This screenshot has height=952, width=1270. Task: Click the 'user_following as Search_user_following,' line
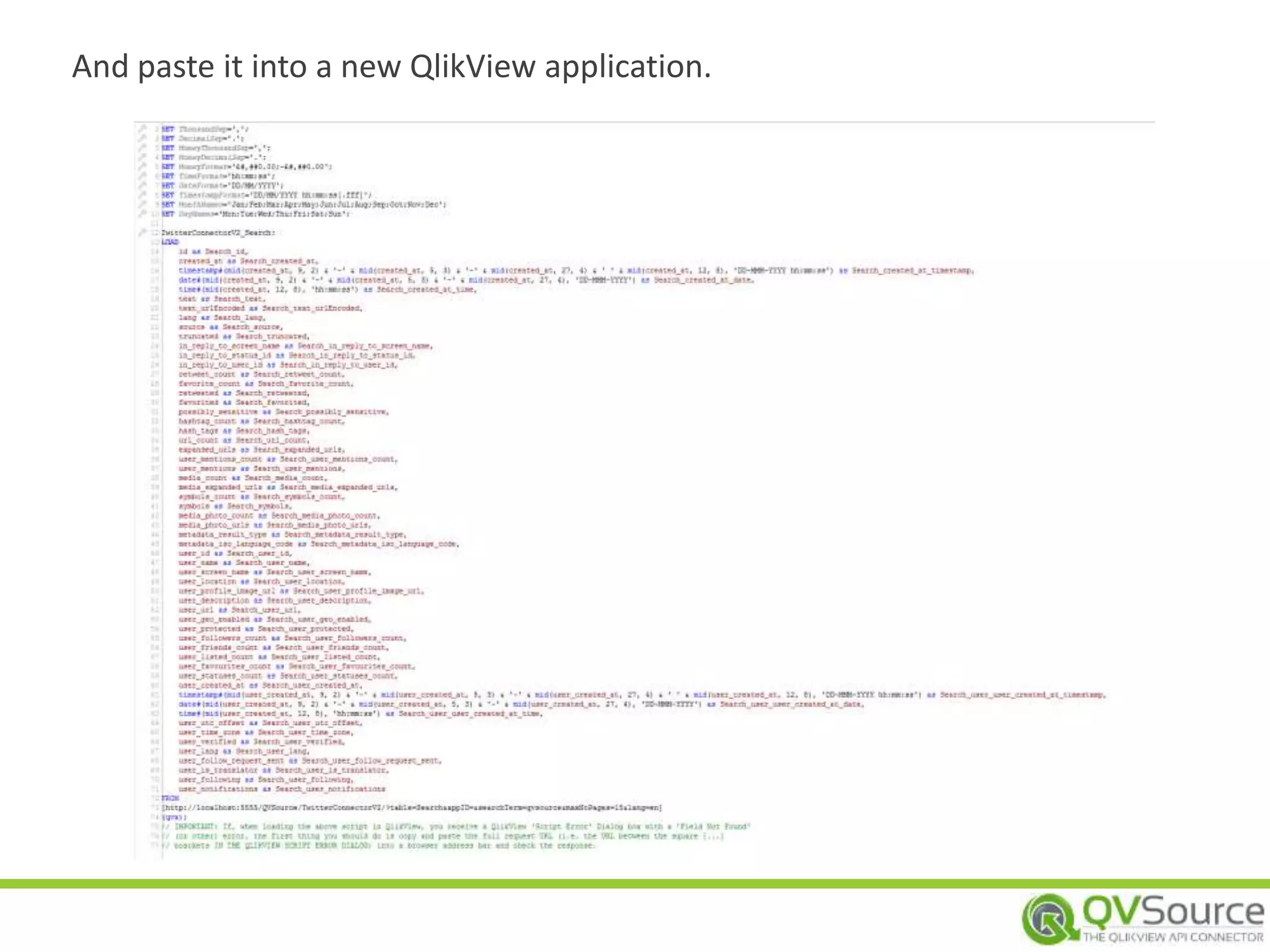click(x=266, y=780)
